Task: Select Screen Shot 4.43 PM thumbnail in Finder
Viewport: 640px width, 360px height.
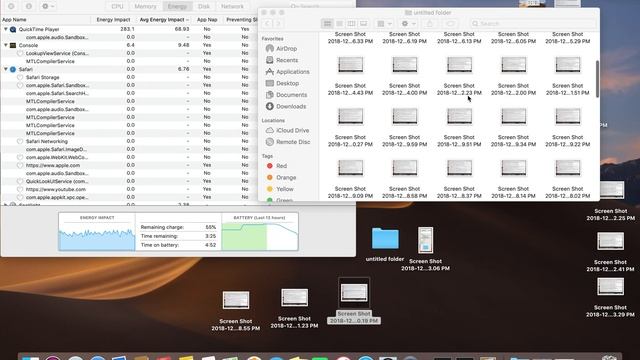Action: pos(350,64)
